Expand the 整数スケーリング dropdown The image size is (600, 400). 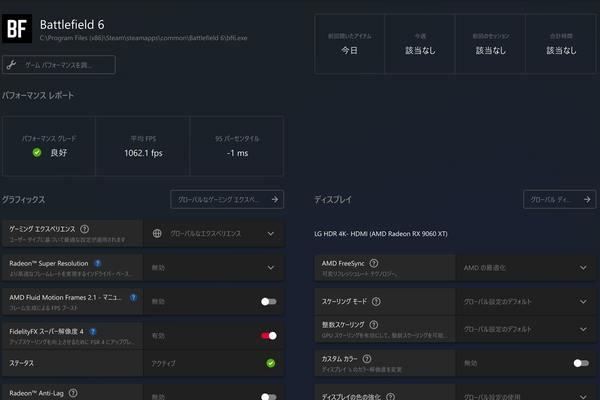526,329
